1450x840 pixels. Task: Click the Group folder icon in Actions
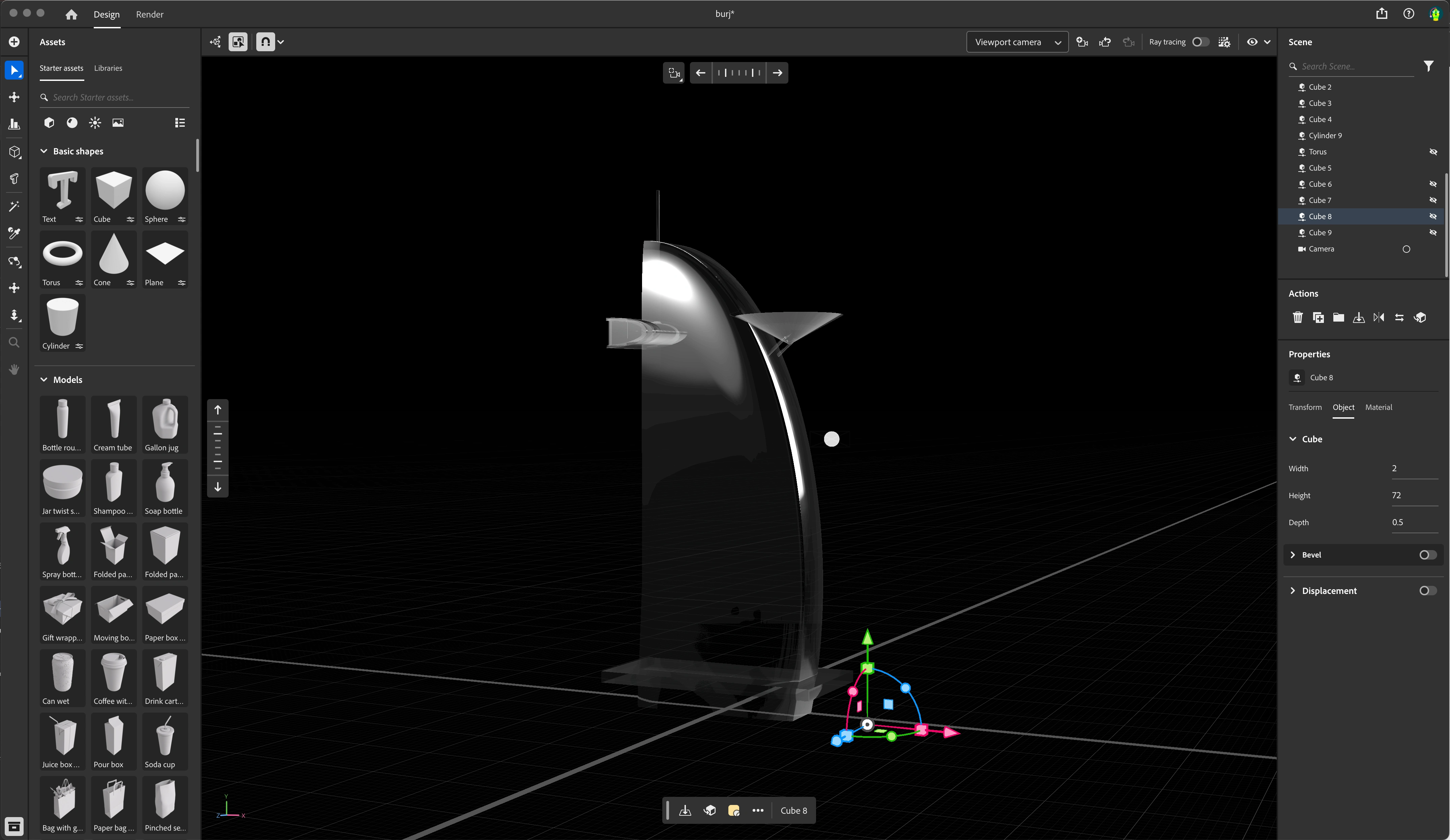point(1338,318)
